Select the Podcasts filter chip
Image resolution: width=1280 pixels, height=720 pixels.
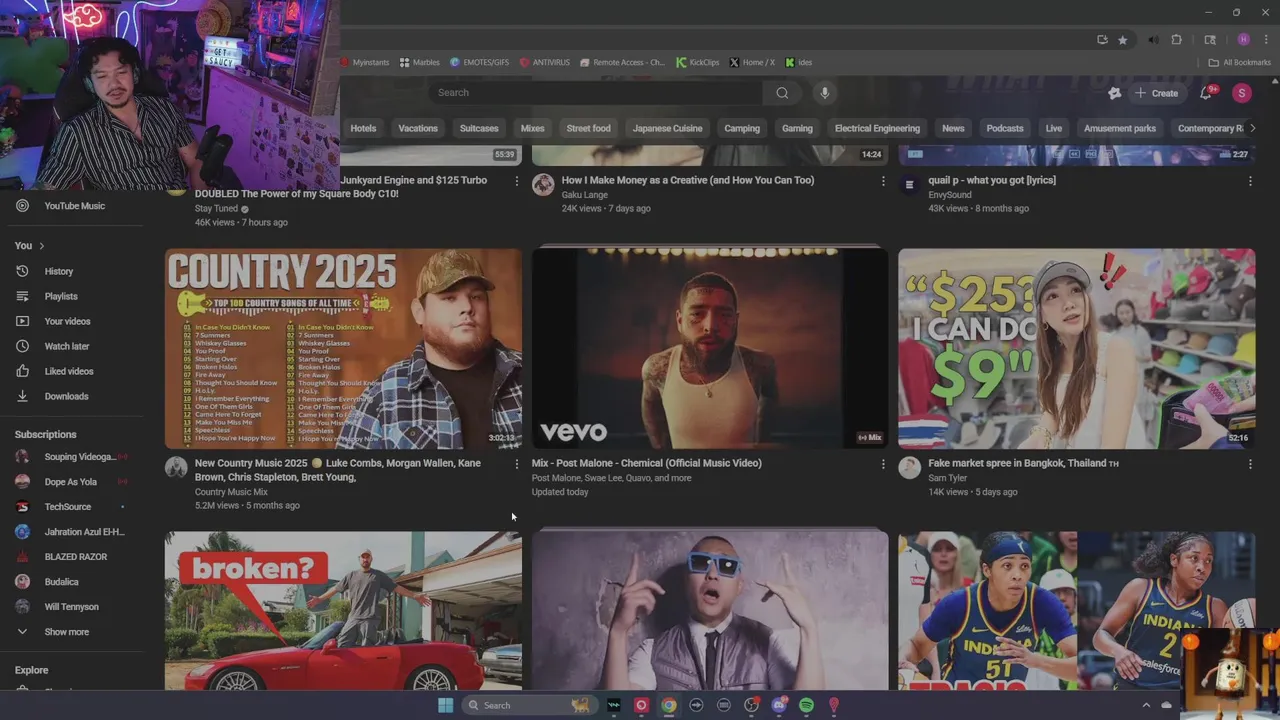tap(1005, 128)
